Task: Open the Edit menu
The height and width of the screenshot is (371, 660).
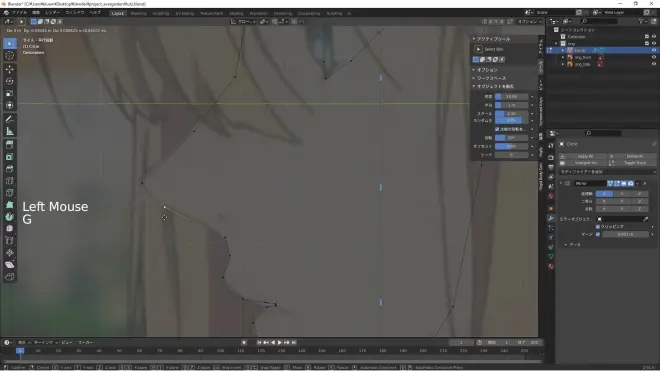Action: [36, 13]
